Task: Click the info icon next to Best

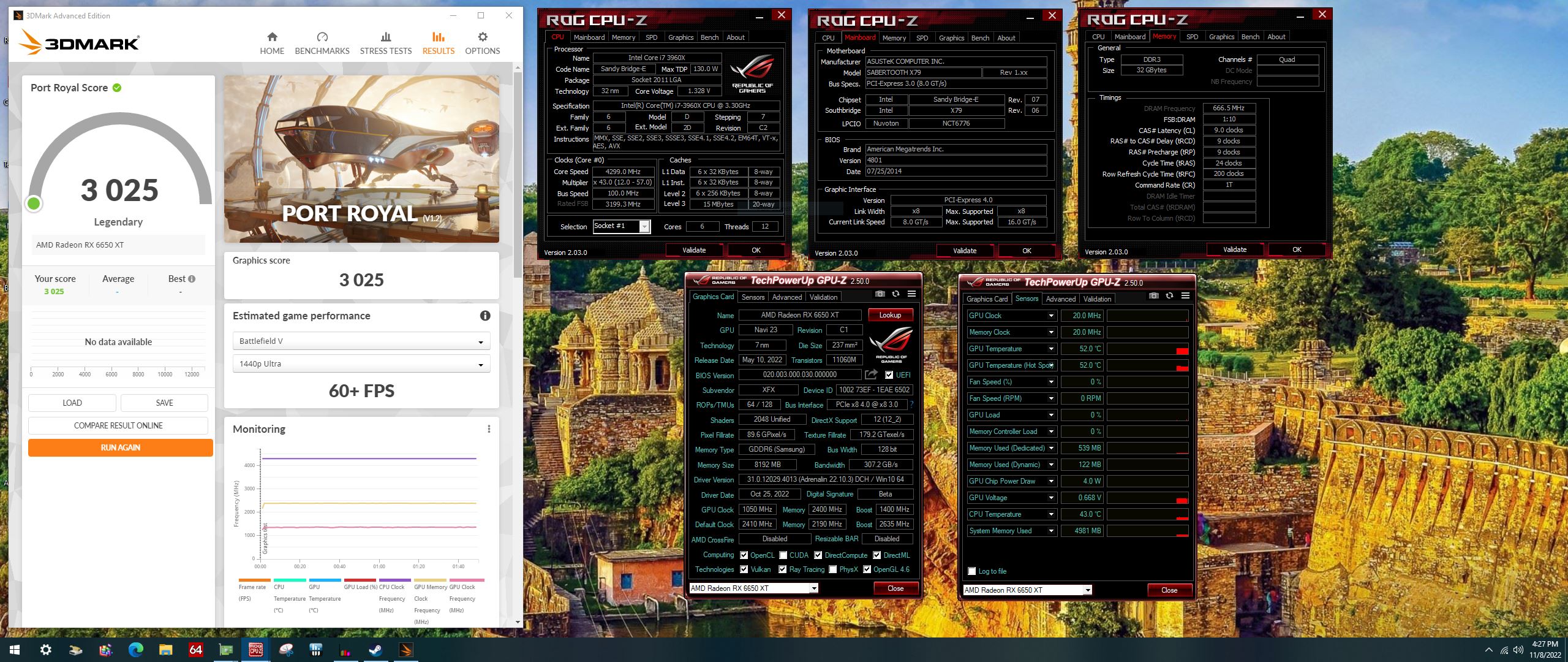Action: (x=192, y=279)
